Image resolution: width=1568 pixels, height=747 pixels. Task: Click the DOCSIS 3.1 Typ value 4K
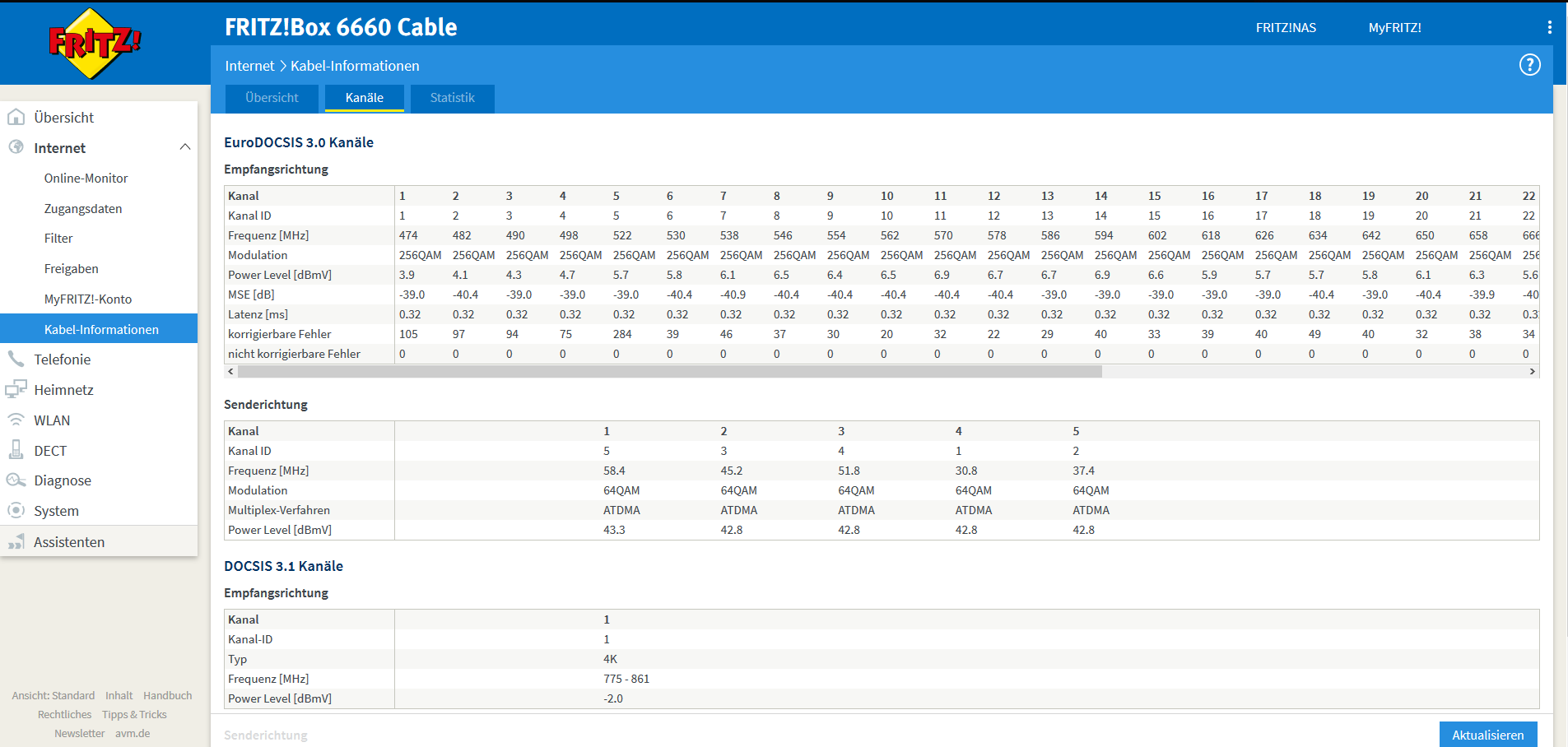(610, 659)
